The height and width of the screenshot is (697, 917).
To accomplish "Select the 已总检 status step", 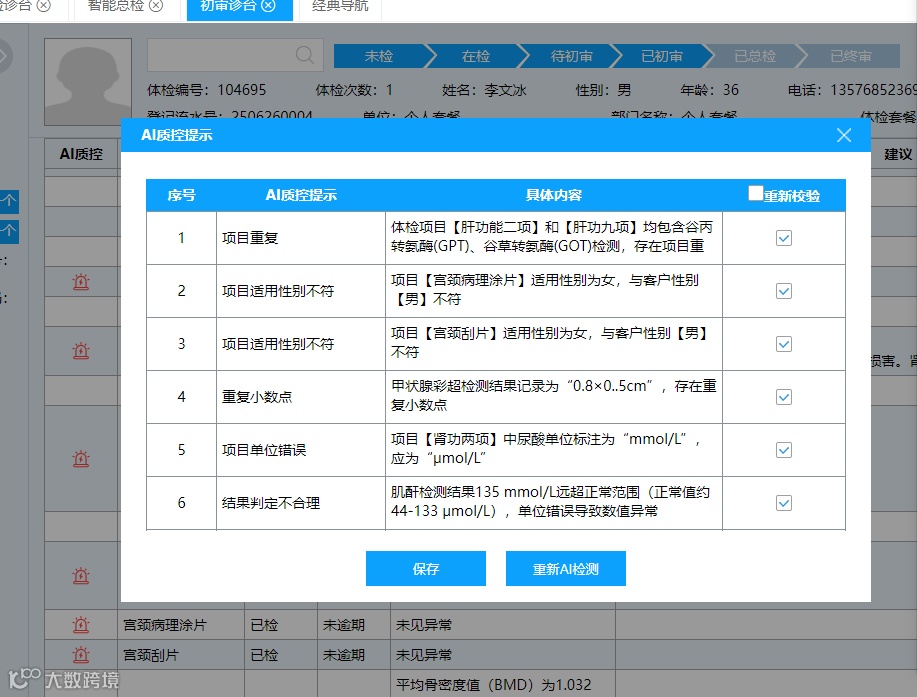I will pos(755,56).
